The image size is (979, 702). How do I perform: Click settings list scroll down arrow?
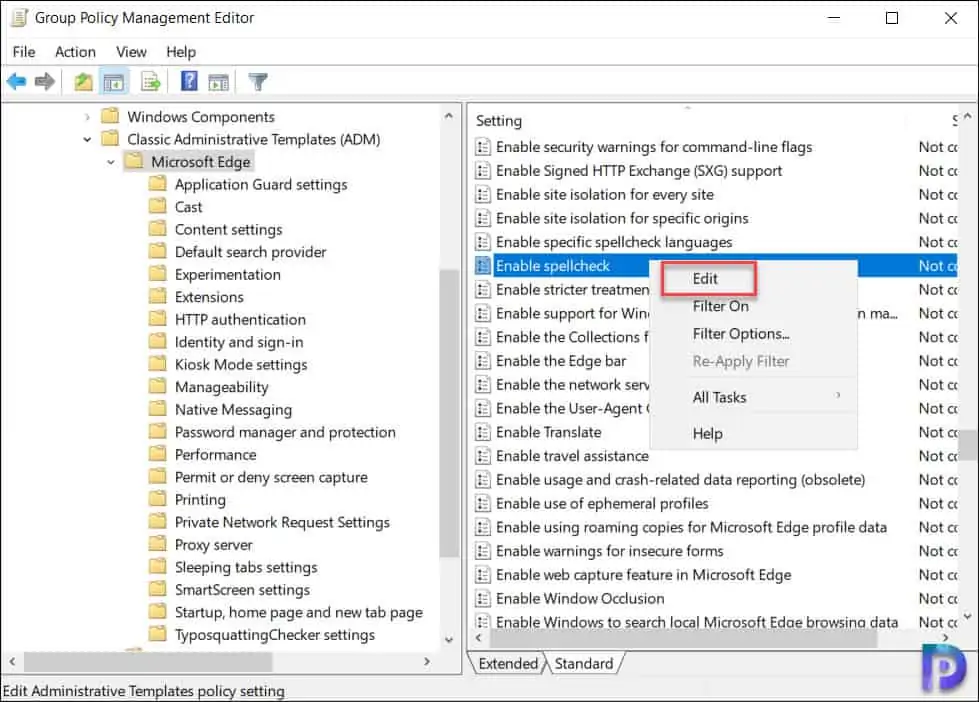point(968,616)
